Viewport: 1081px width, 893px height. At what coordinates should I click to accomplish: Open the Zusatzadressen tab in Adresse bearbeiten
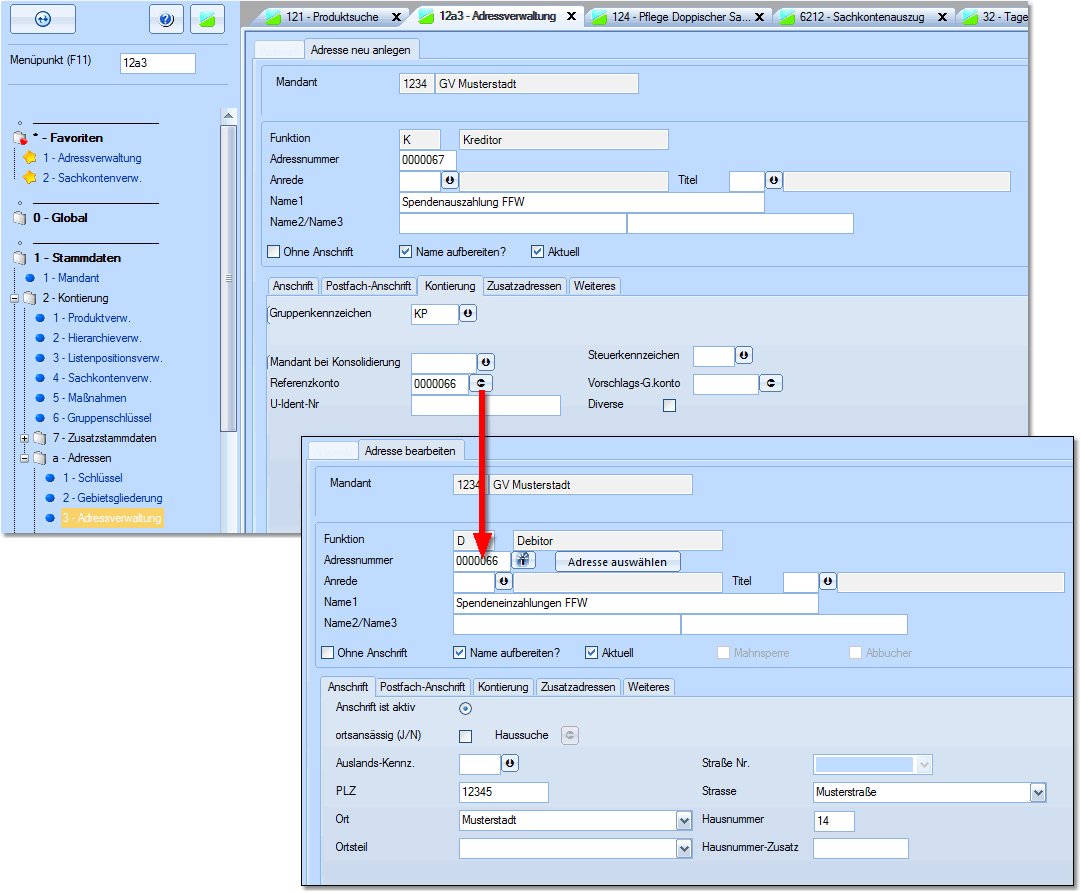pos(578,687)
